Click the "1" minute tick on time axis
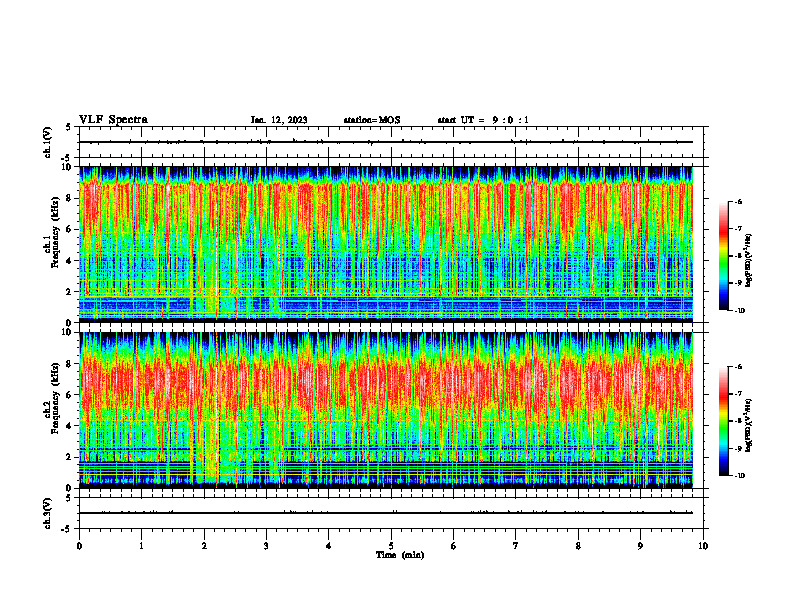The image size is (792, 612). [x=141, y=546]
